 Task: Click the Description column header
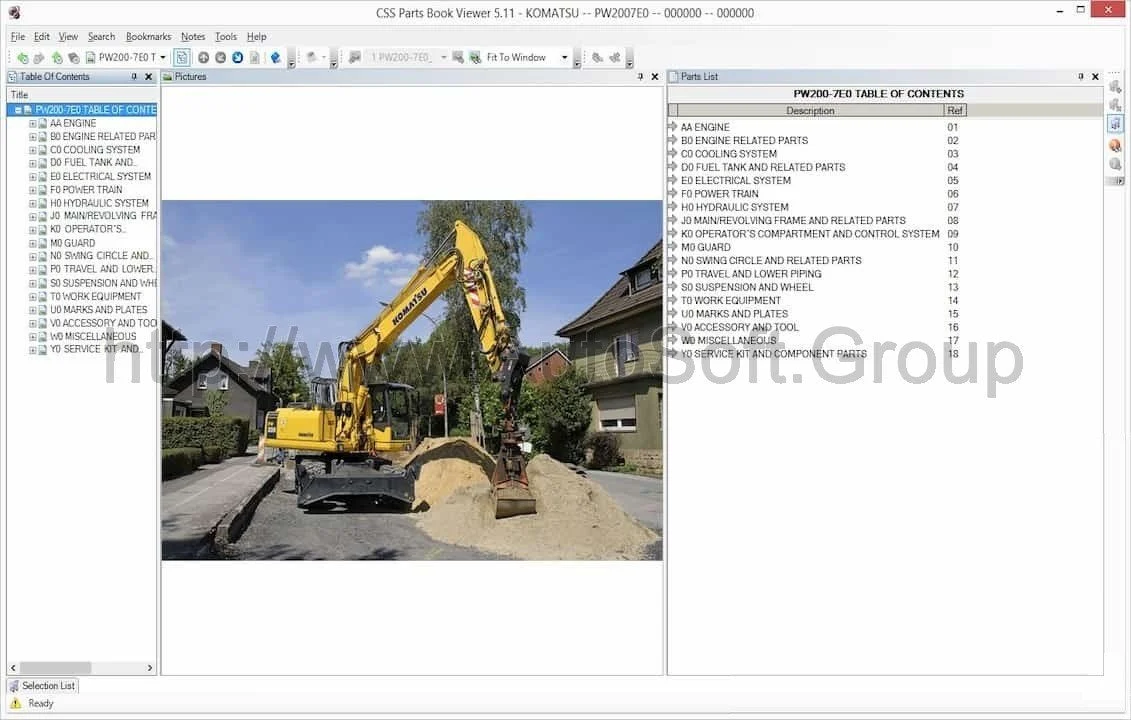[x=809, y=111]
